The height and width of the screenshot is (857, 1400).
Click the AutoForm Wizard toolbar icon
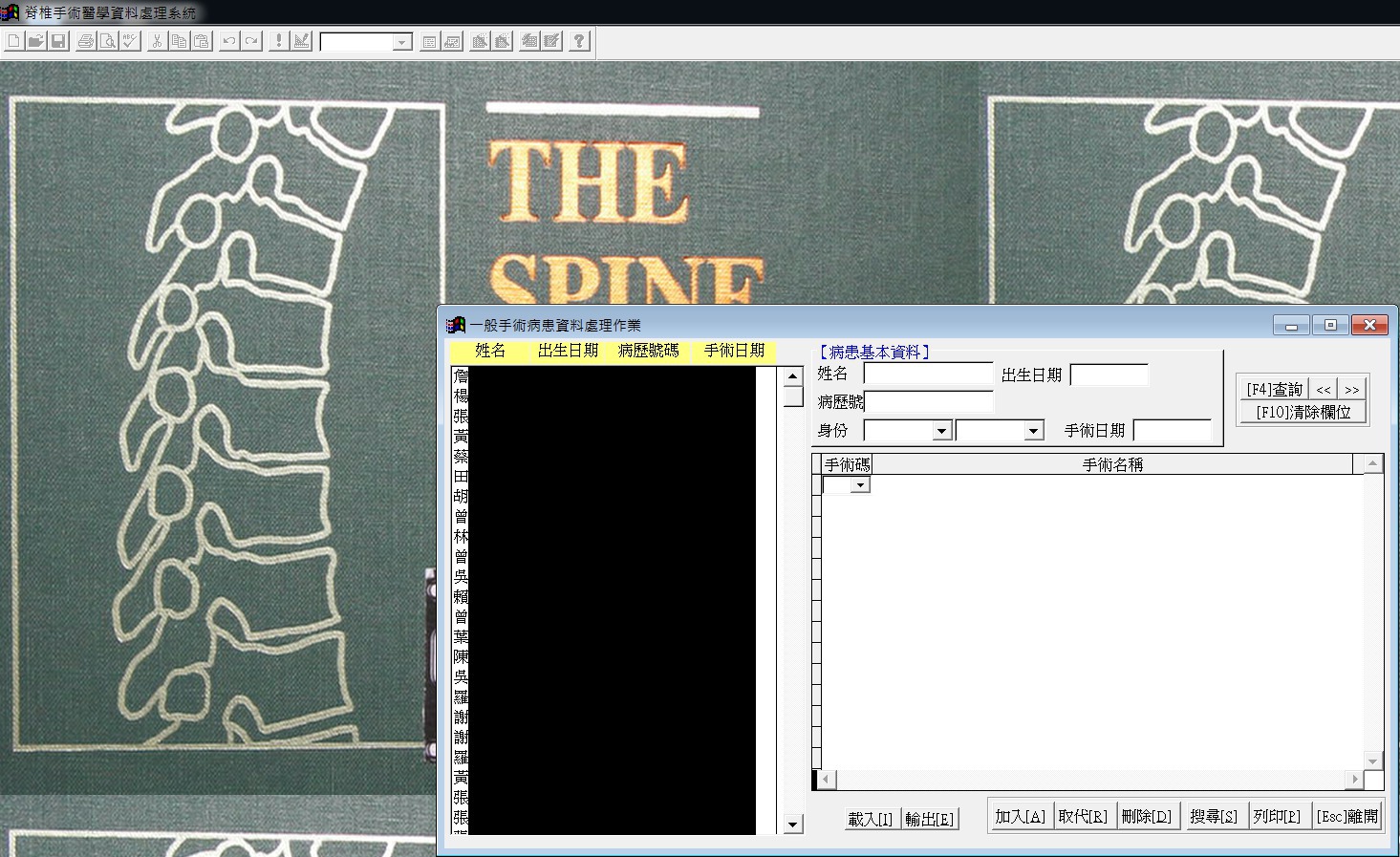[x=529, y=41]
